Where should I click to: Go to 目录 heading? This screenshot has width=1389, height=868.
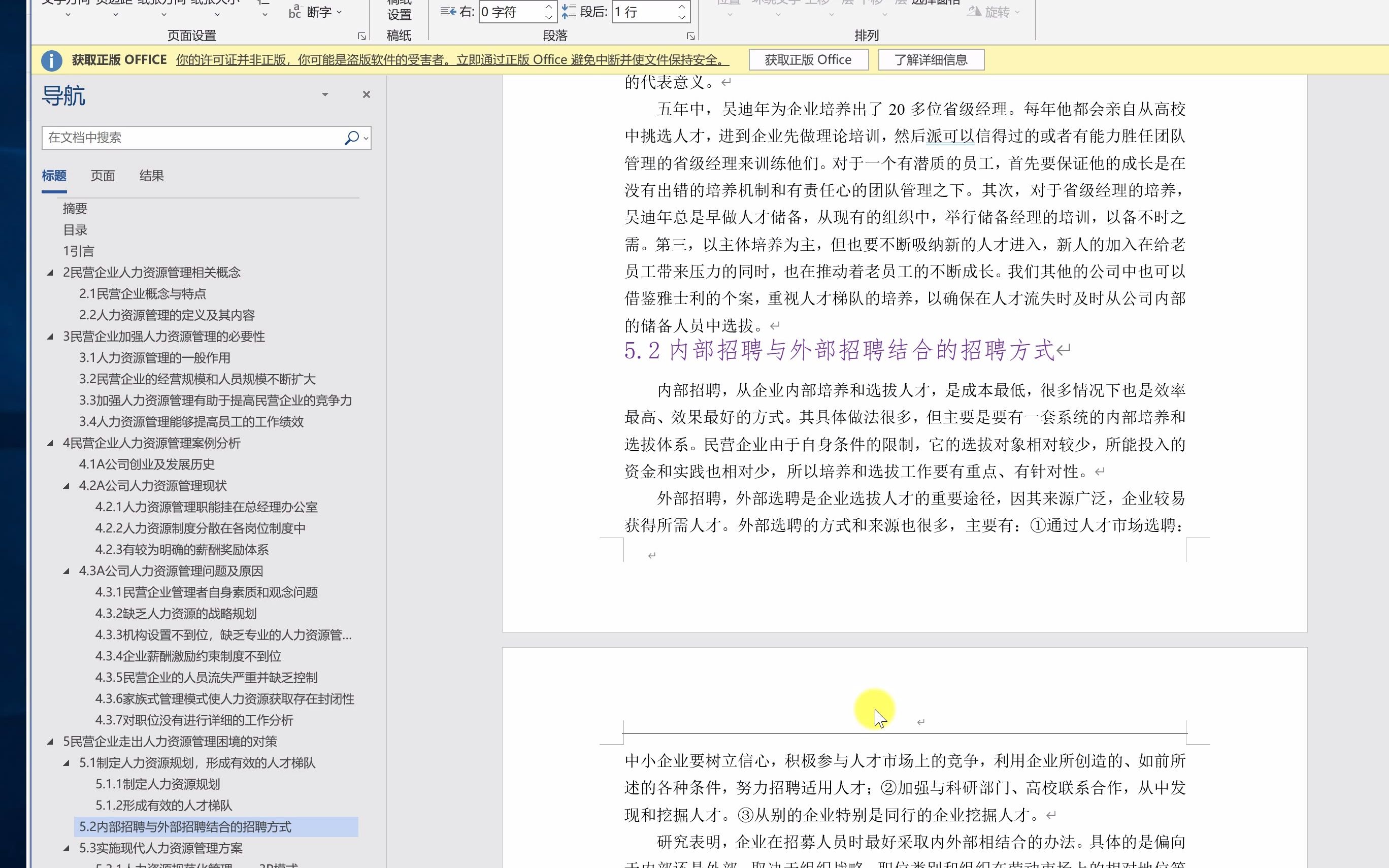coord(75,229)
